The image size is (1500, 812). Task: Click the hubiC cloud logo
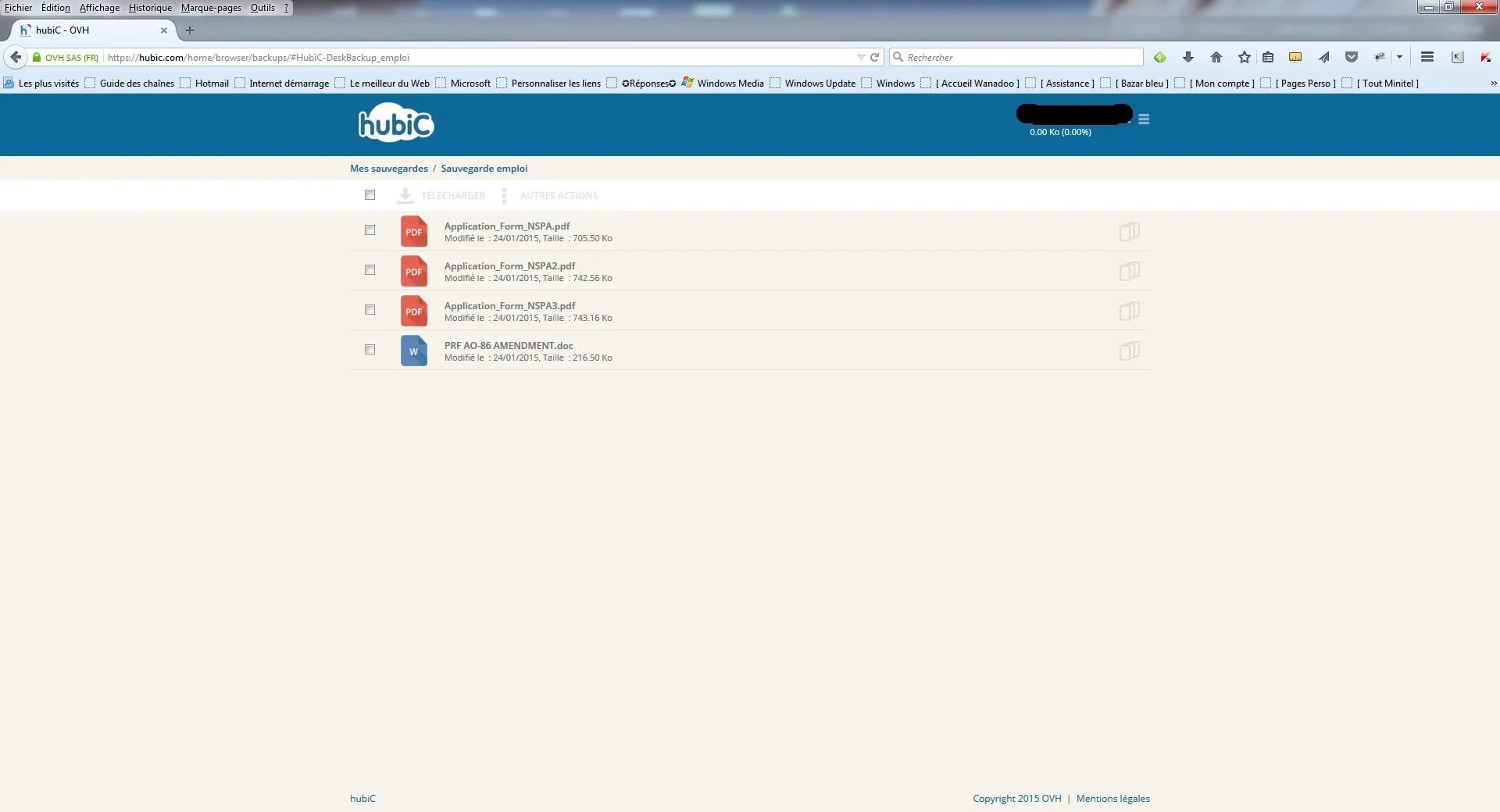(x=395, y=123)
